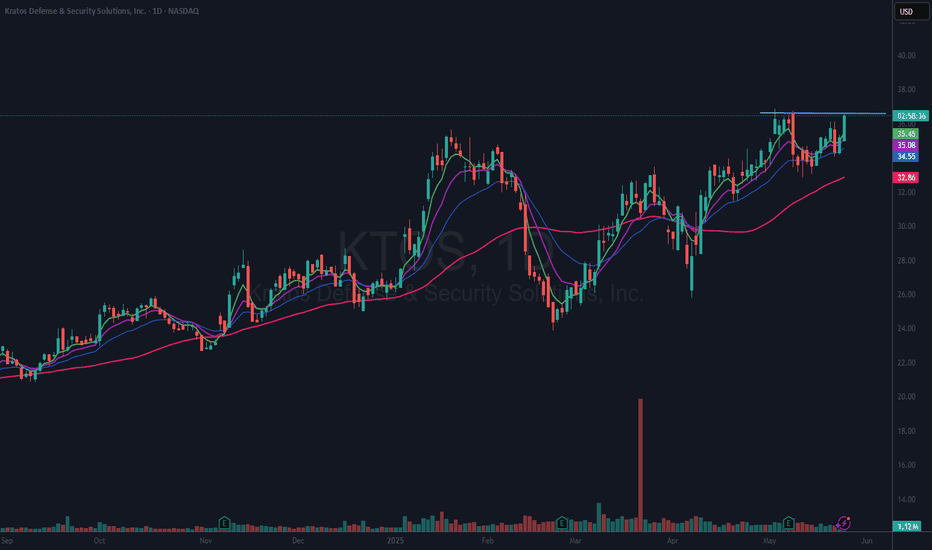
Task: Select the blue horizontal resistance line
Action: tap(823, 113)
